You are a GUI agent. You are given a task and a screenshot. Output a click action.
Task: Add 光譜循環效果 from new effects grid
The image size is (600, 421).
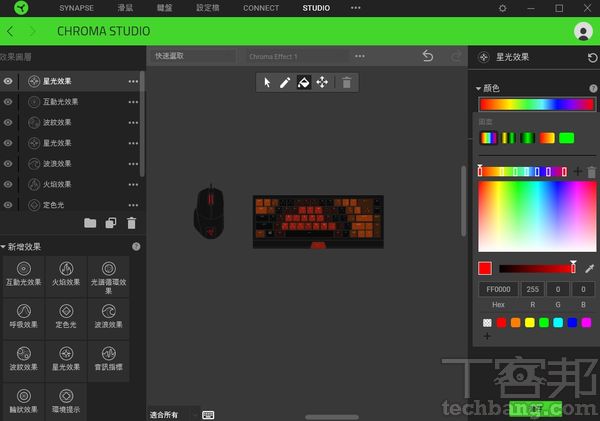pyautogui.click(x=109, y=277)
